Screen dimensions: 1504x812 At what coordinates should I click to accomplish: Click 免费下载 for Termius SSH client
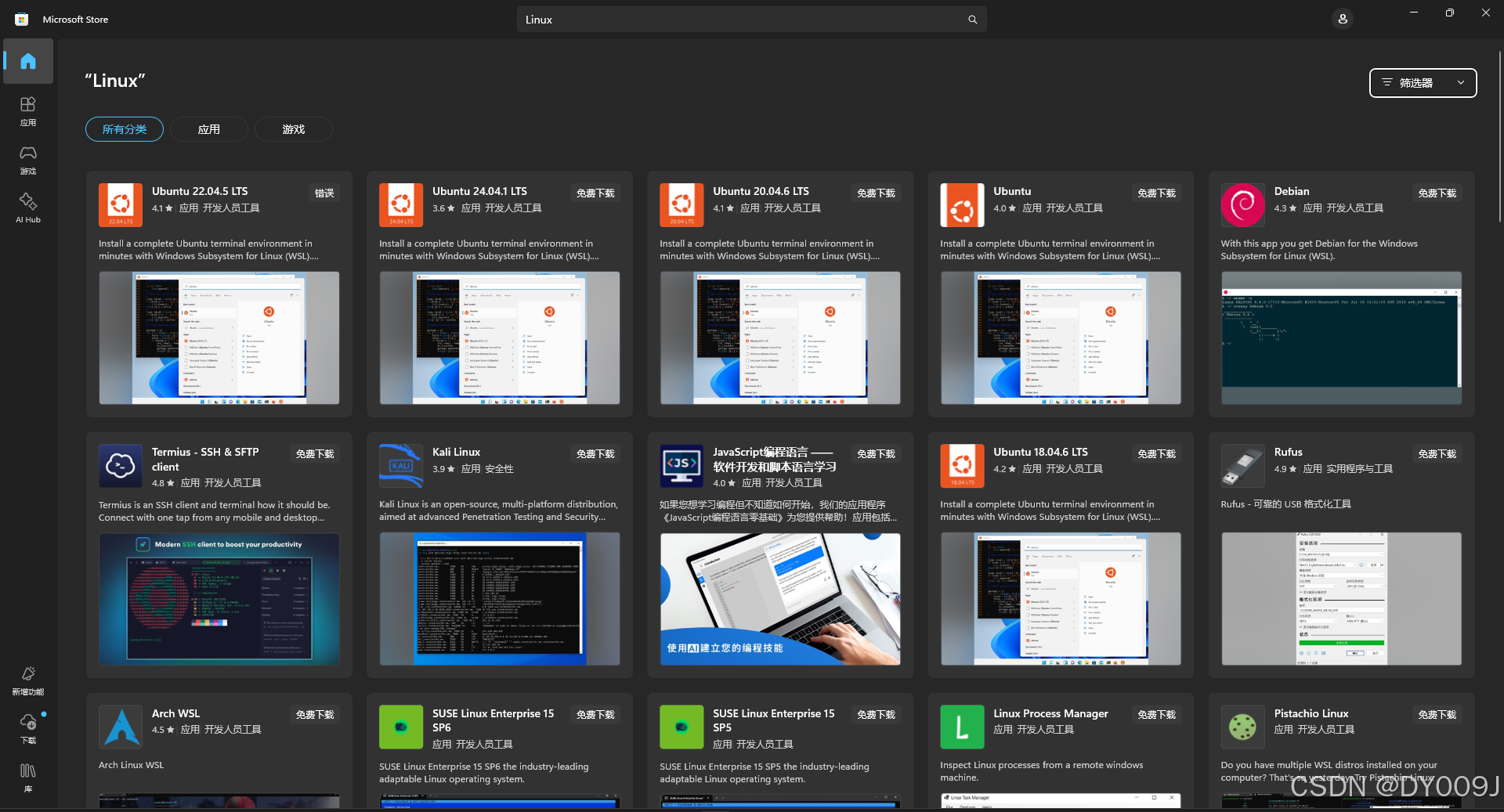point(315,454)
